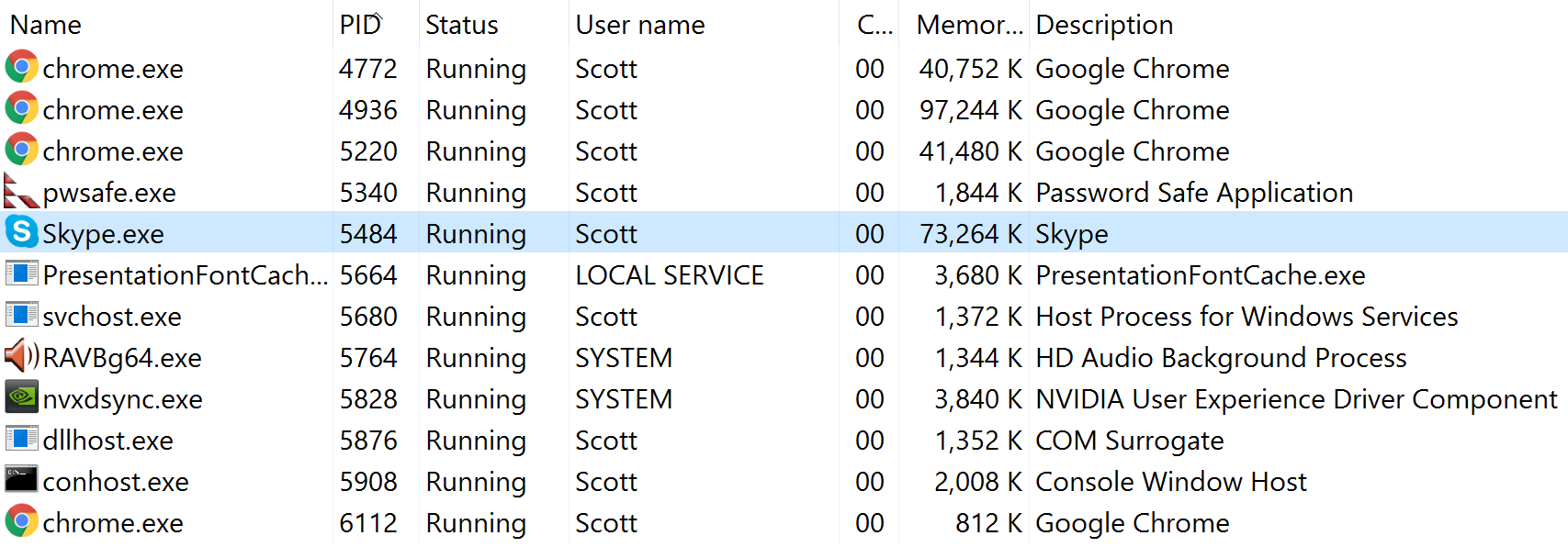Select the Skype.exe process name

click(x=103, y=234)
